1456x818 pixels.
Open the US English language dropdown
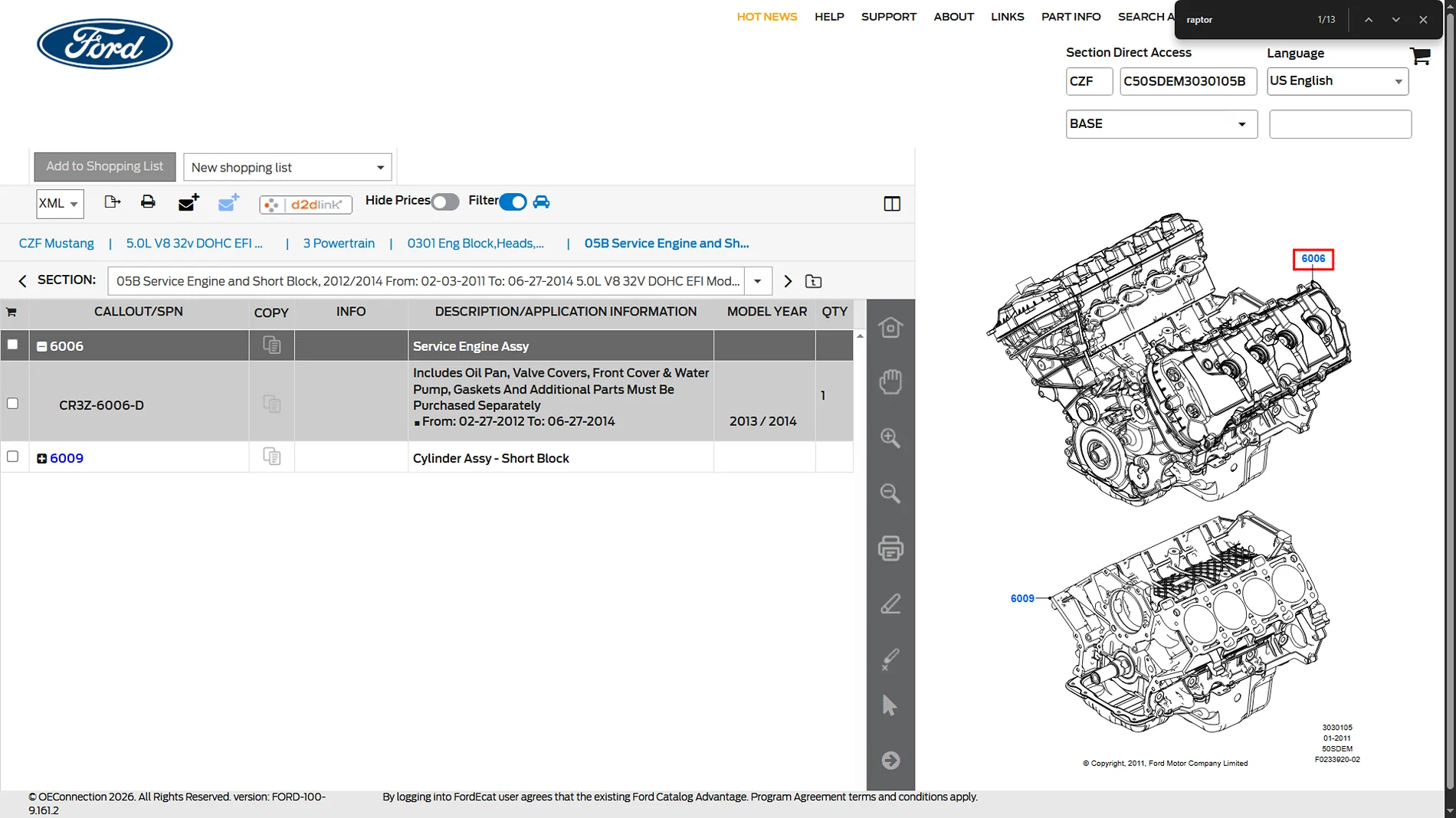[1337, 81]
